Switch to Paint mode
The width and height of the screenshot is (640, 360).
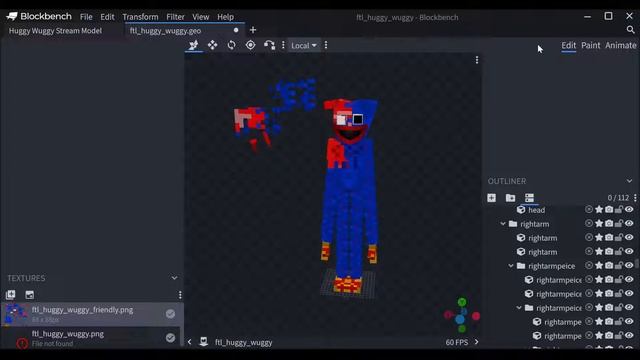click(591, 45)
